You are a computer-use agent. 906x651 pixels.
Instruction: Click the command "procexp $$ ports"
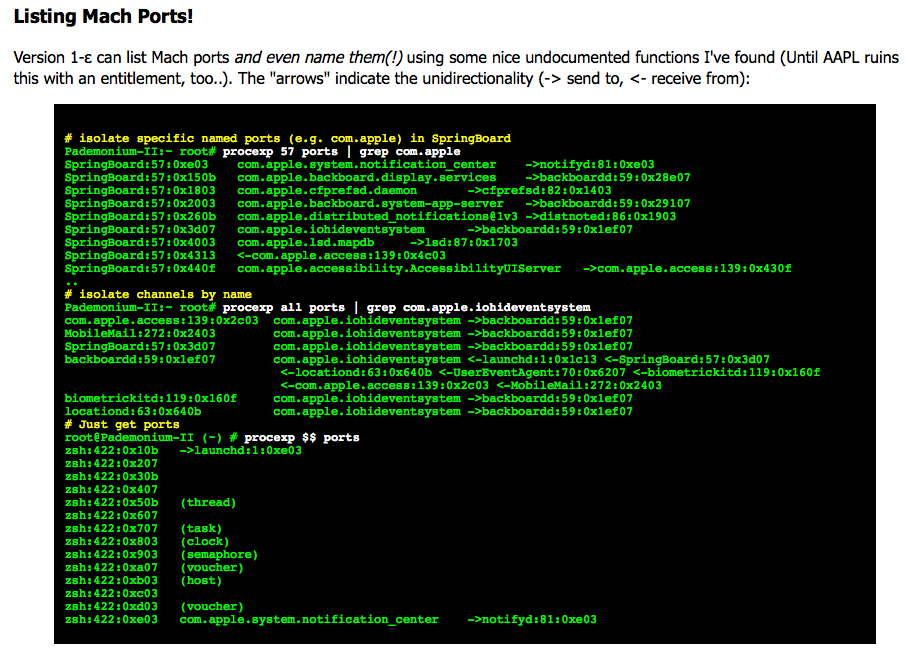[x=302, y=437]
